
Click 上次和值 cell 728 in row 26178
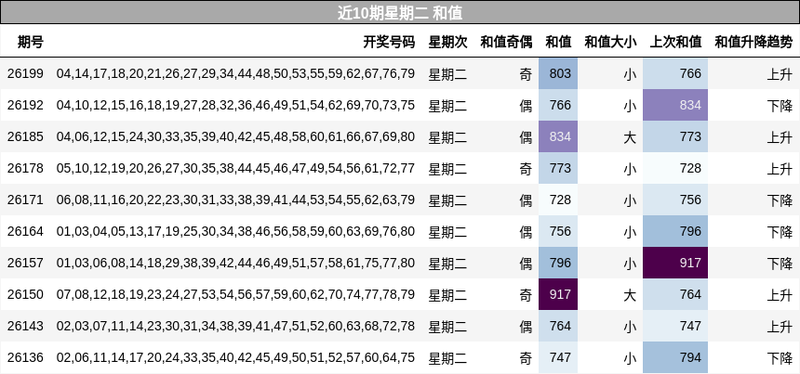[x=676, y=168]
